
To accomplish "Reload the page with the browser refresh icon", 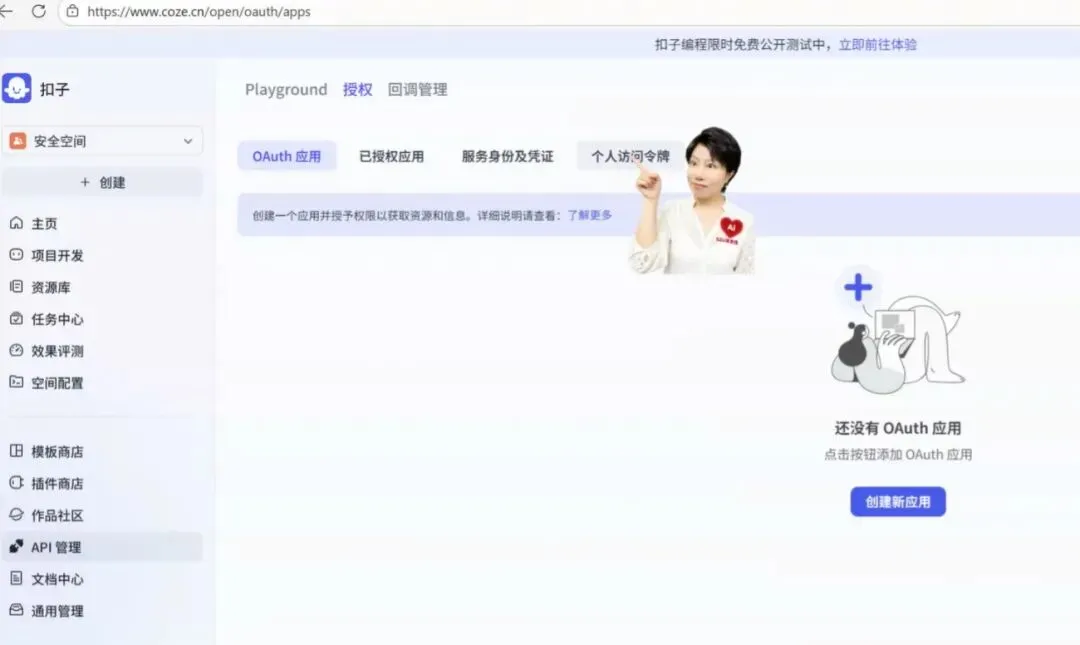I will (x=39, y=11).
